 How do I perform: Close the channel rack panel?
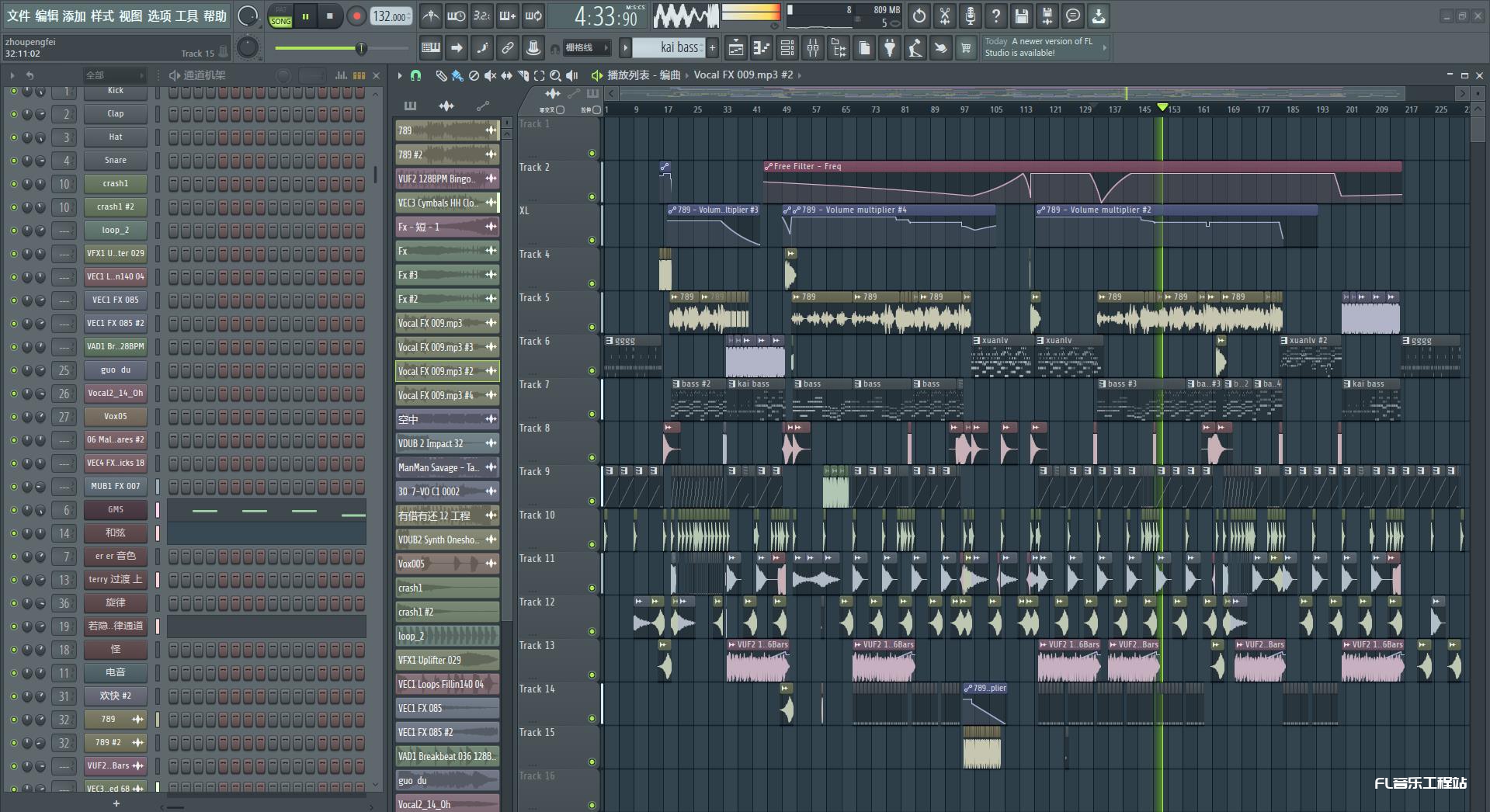[x=377, y=75]
